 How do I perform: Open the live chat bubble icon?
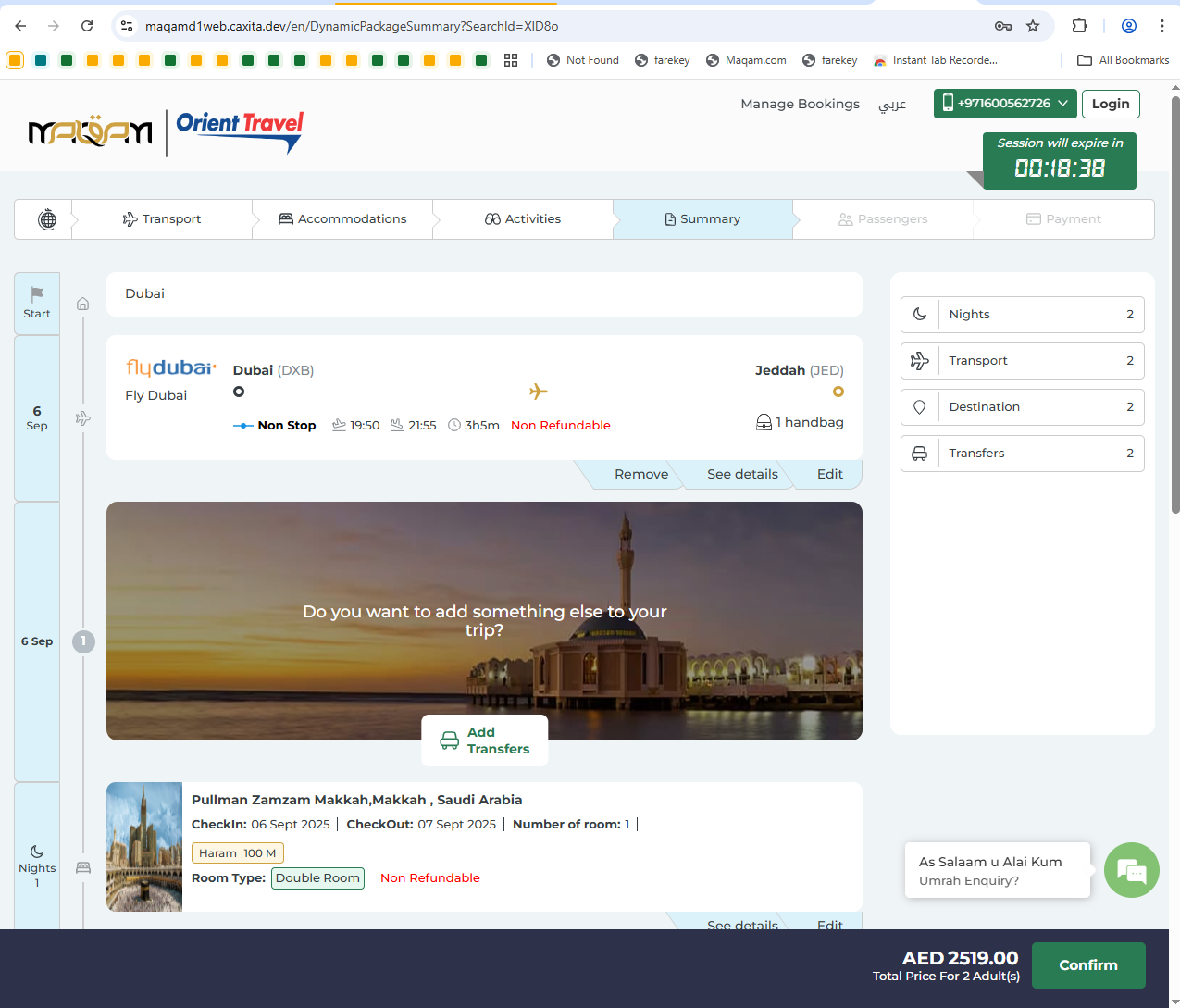[1131, 870]
